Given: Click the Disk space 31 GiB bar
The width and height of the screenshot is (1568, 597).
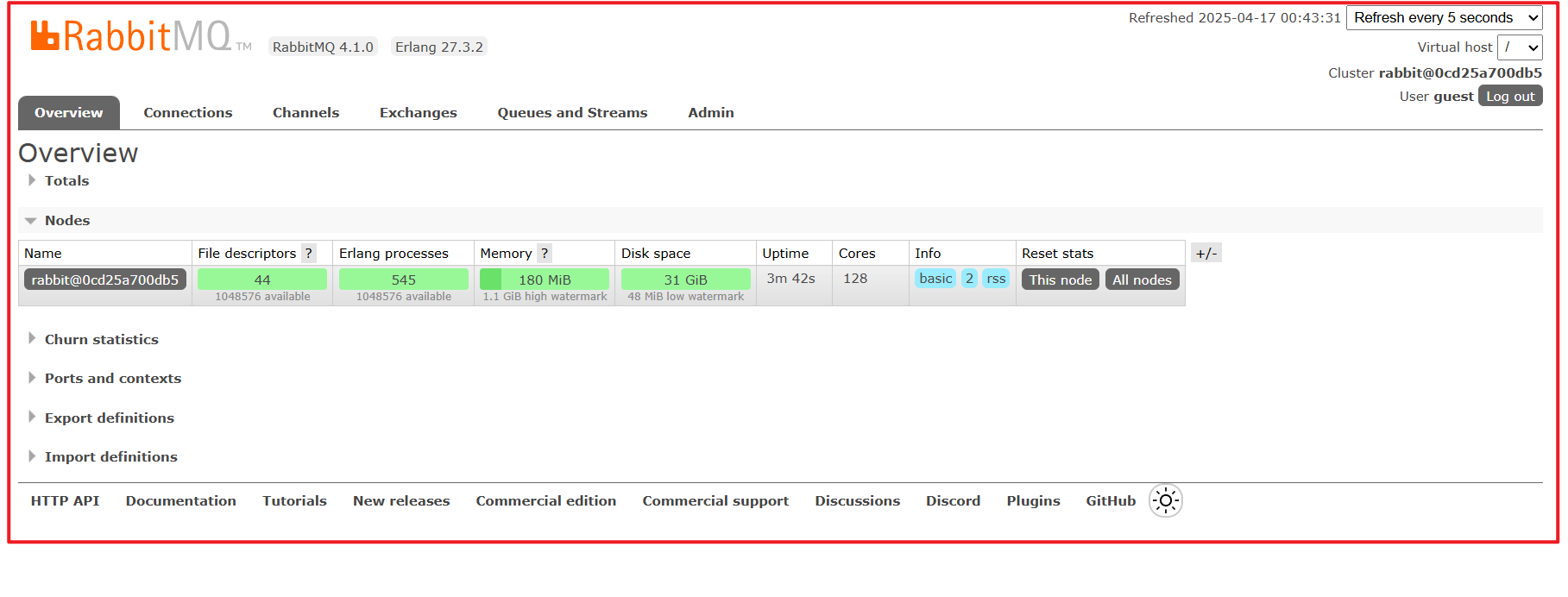Looking at the screenshot, I should pyautogui.click(x=685, y=280).
